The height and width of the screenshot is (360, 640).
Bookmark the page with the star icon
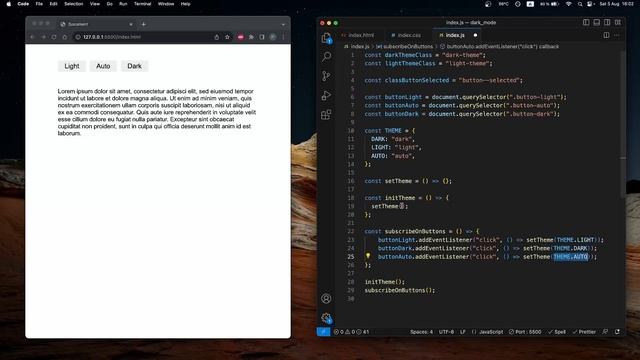point(227,37)
